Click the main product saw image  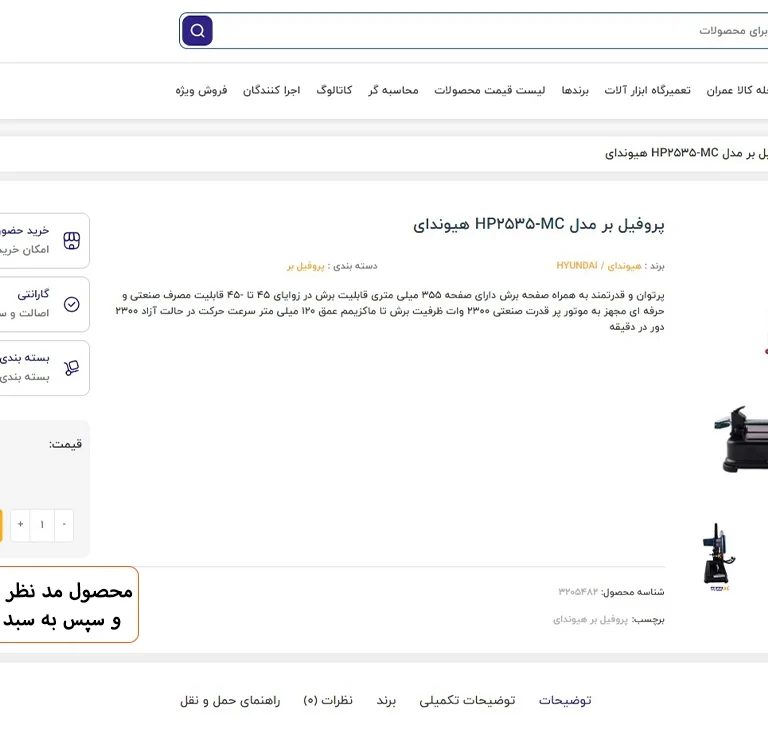[741, 438]
